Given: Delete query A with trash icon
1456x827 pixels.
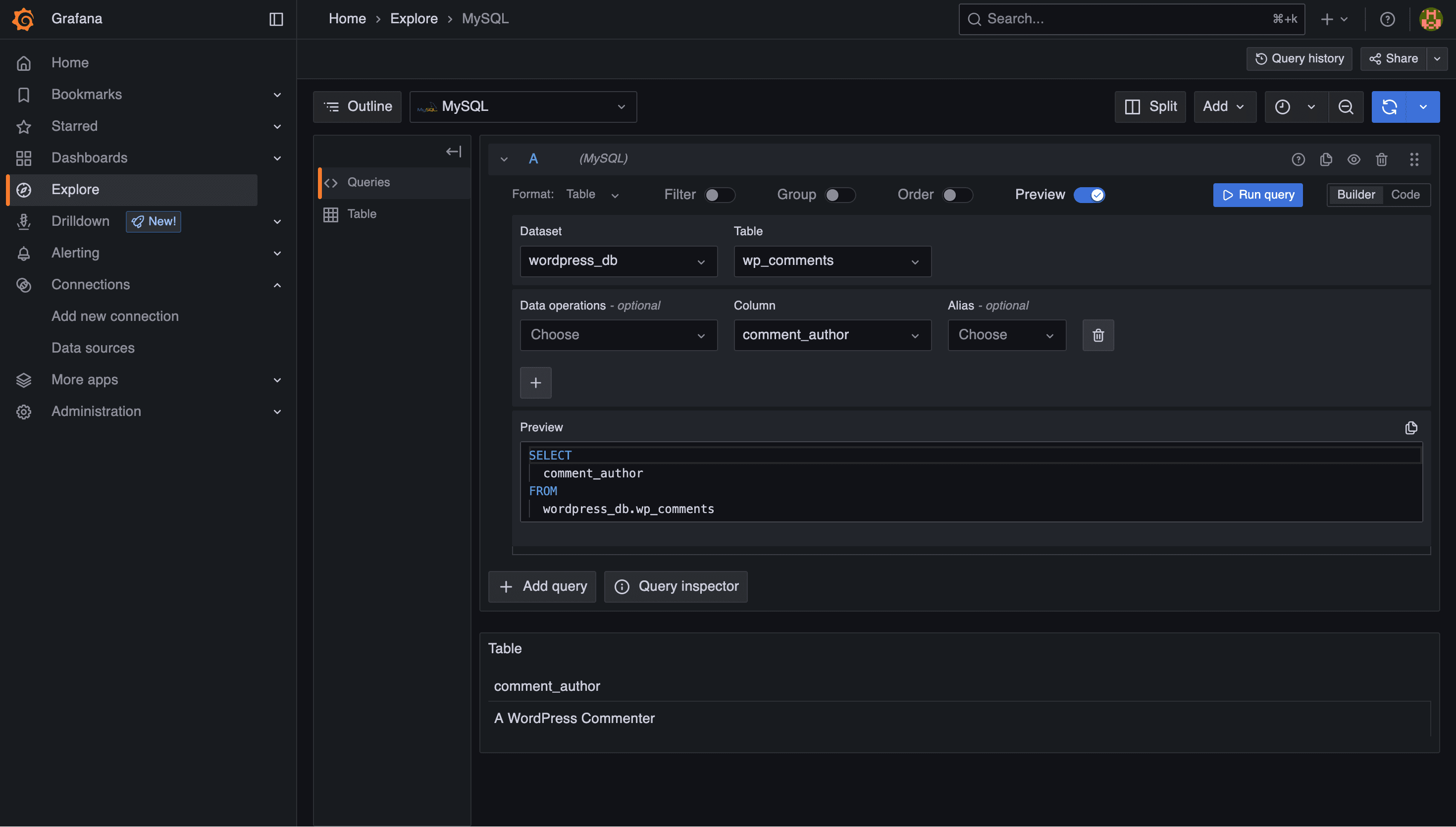Looking at the screenshot, I should pos(1382,159).
